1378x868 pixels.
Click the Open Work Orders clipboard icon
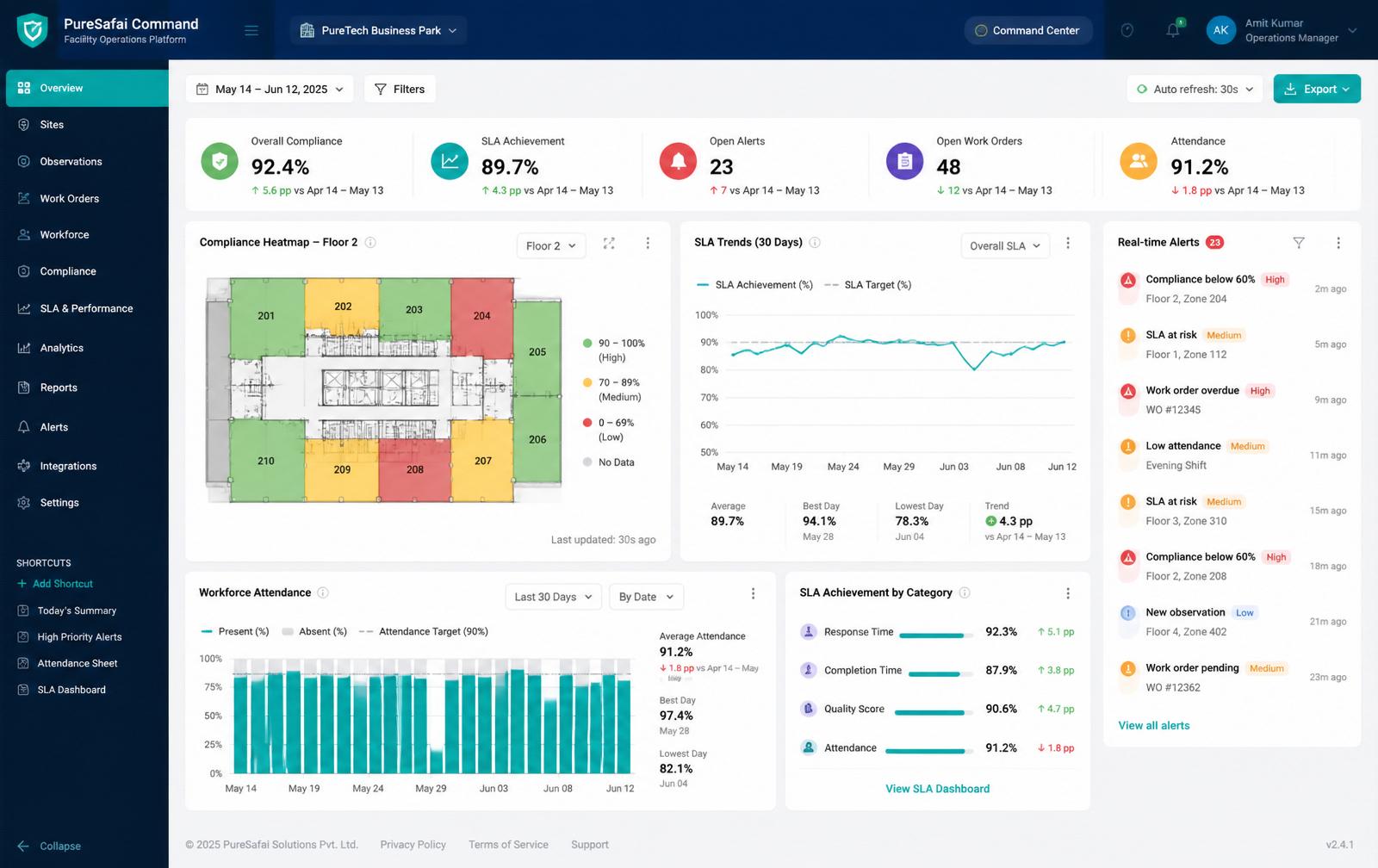coord(904,161)
